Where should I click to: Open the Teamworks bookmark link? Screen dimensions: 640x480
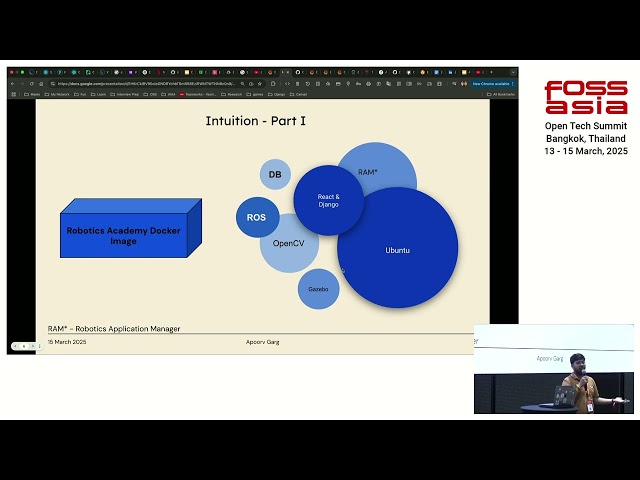(x=198, y=94)
